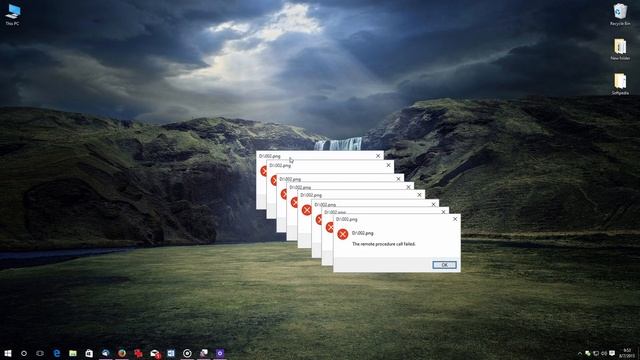Show hidden system tray icons

(580, 353)
